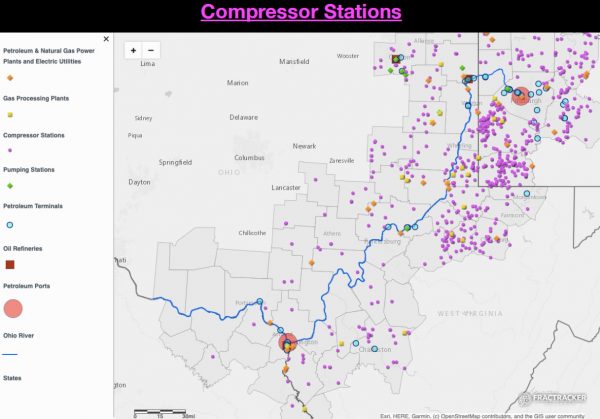Image resolution: width=600 pixels, height=419 pixels.
Task: Open the Compressor Stations title link
Action: click(300, 13)
